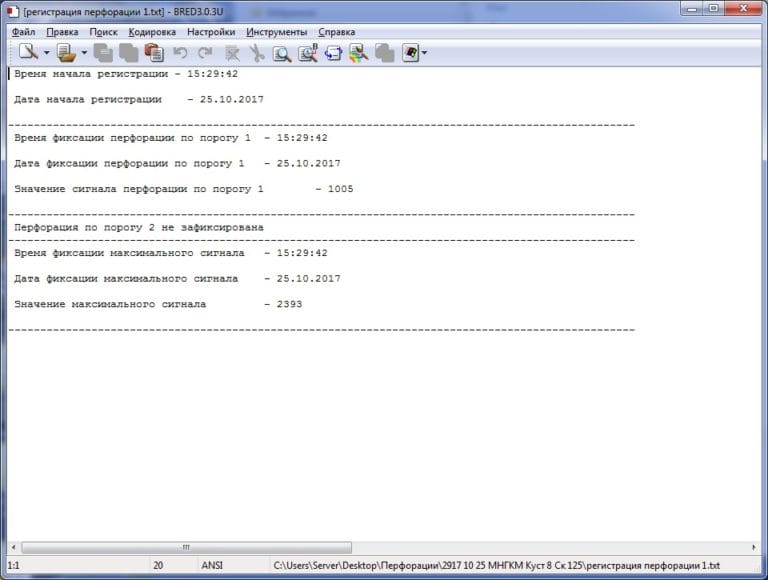Click the New document toolbar icon

pos(28,52)
